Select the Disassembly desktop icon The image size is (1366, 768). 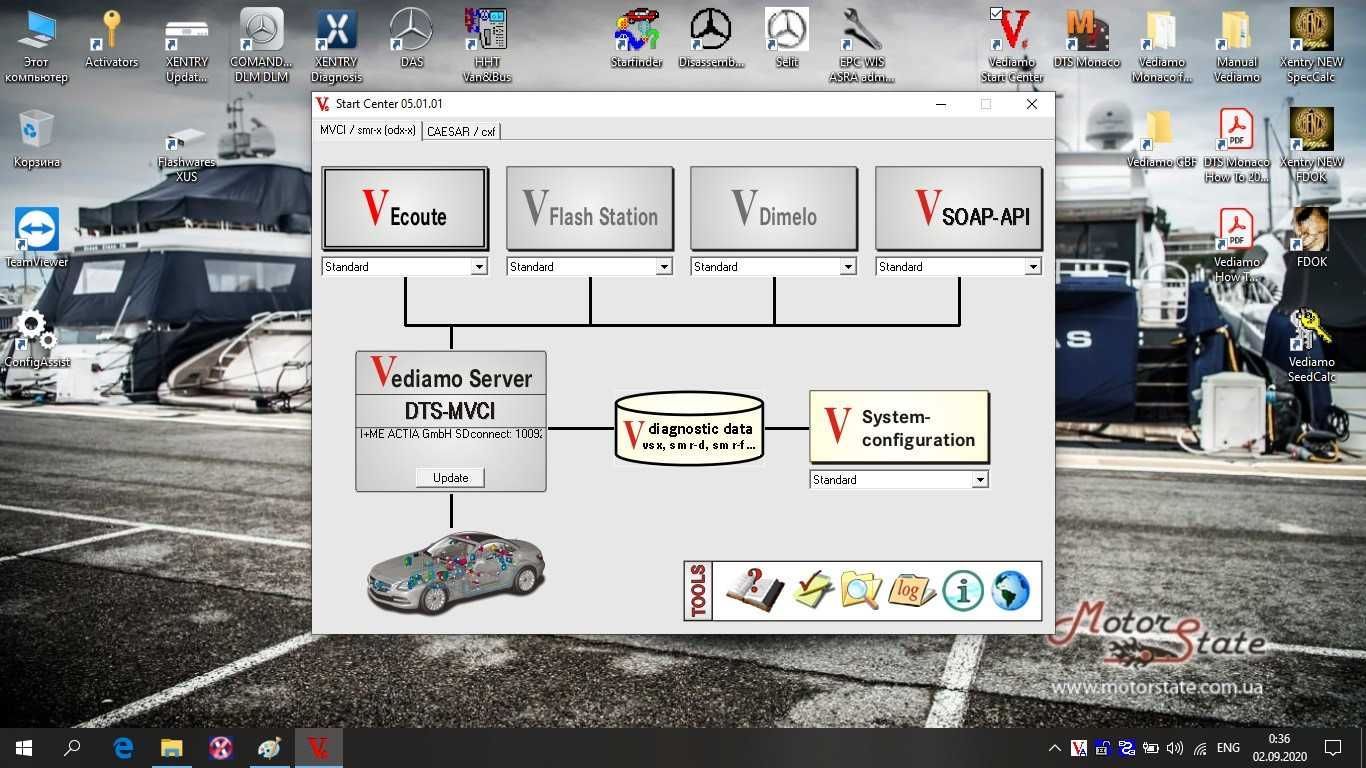[711, 40]
